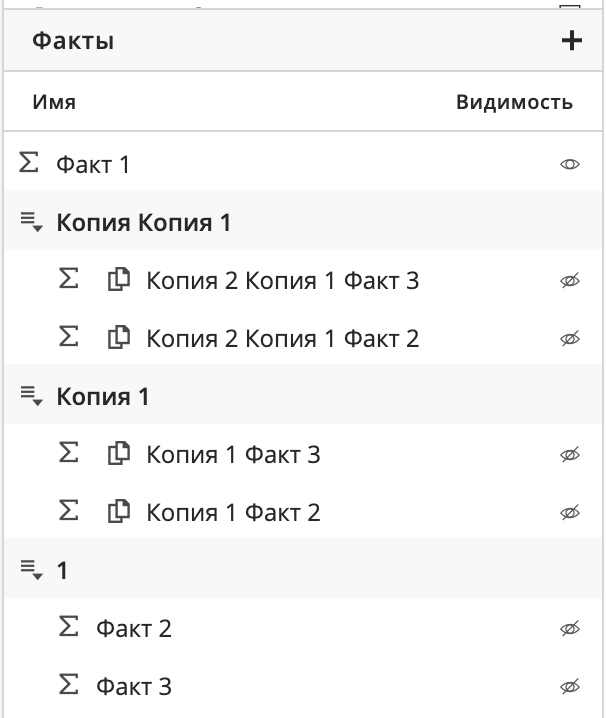Hide Факт 1 using its eye icon

570,164
